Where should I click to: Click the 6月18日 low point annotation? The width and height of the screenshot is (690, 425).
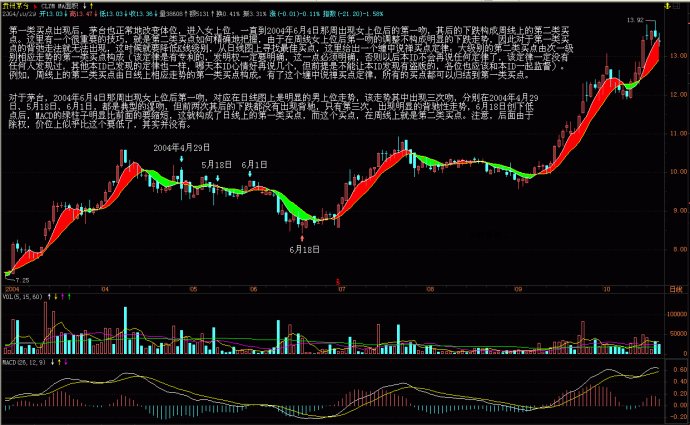coord(304,249)
